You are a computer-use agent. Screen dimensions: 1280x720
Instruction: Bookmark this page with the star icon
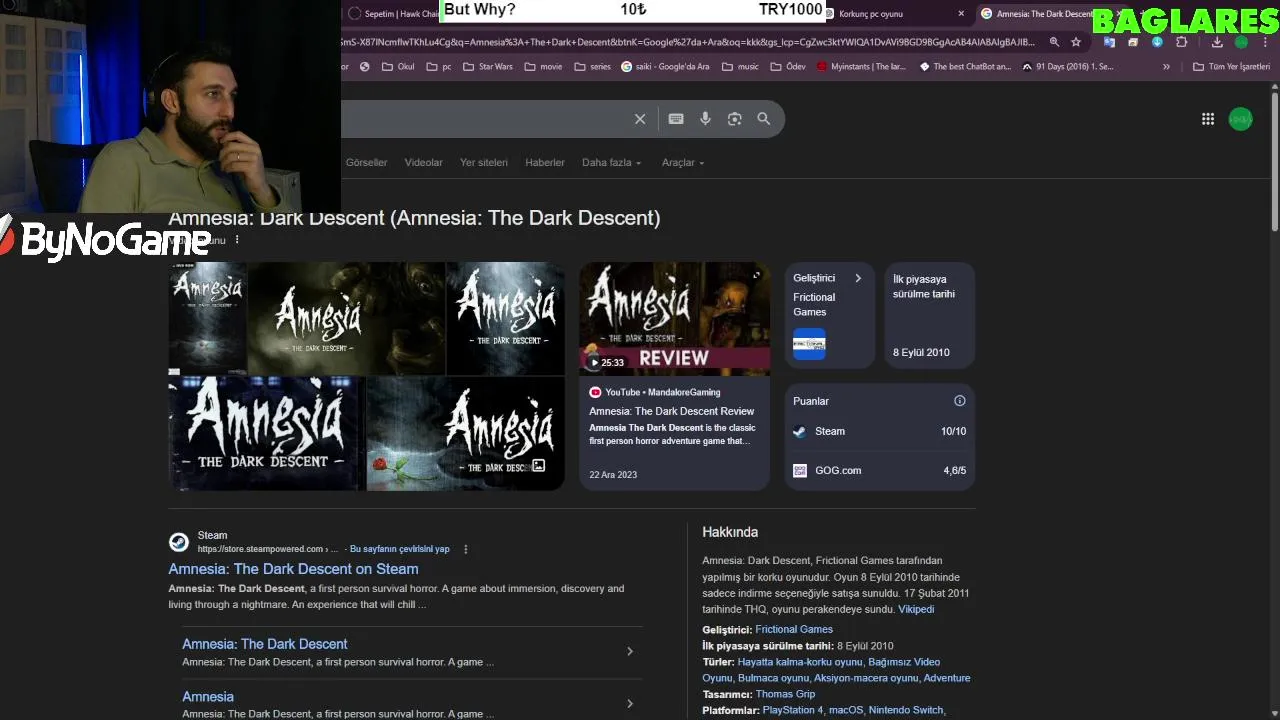click(x=1076, y=42)
